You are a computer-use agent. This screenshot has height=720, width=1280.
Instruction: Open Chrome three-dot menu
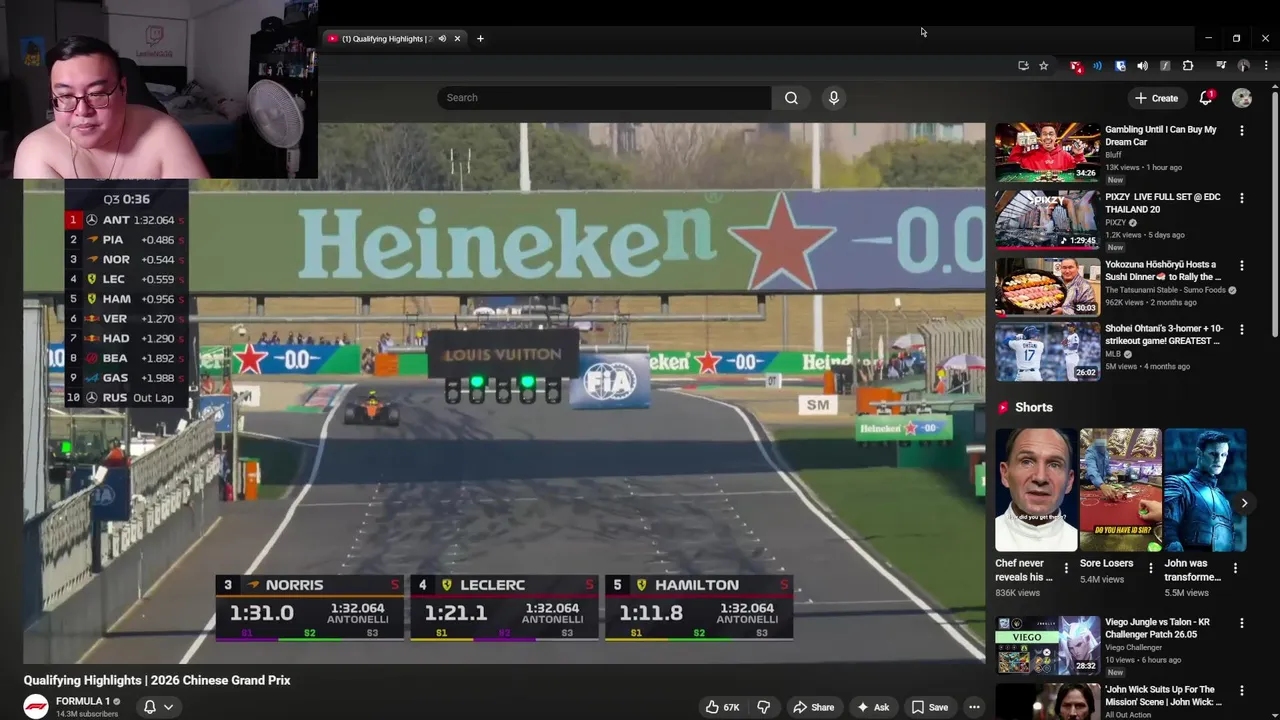click(1266, 66)
